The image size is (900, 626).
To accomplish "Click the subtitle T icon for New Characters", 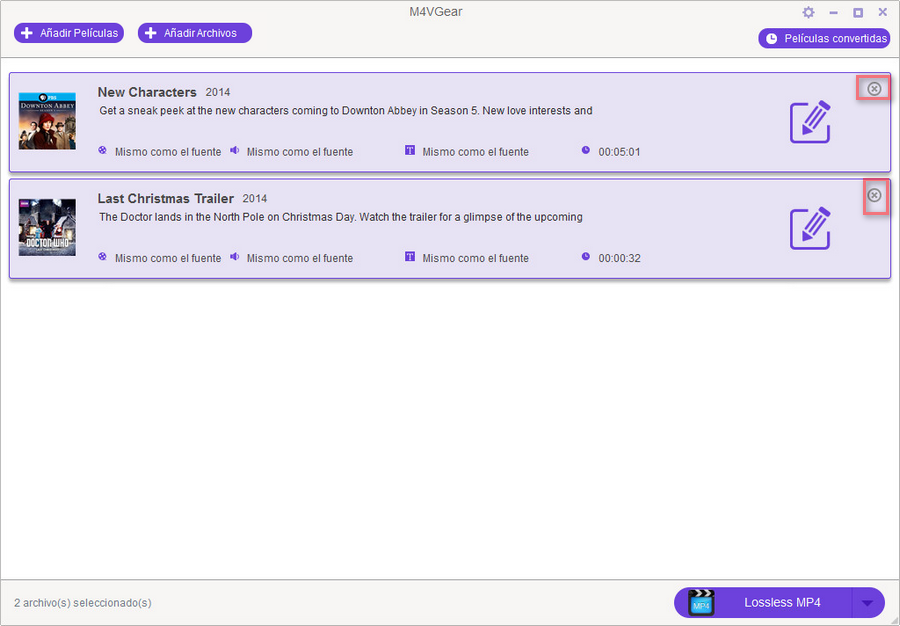I will tap(409, 151).
